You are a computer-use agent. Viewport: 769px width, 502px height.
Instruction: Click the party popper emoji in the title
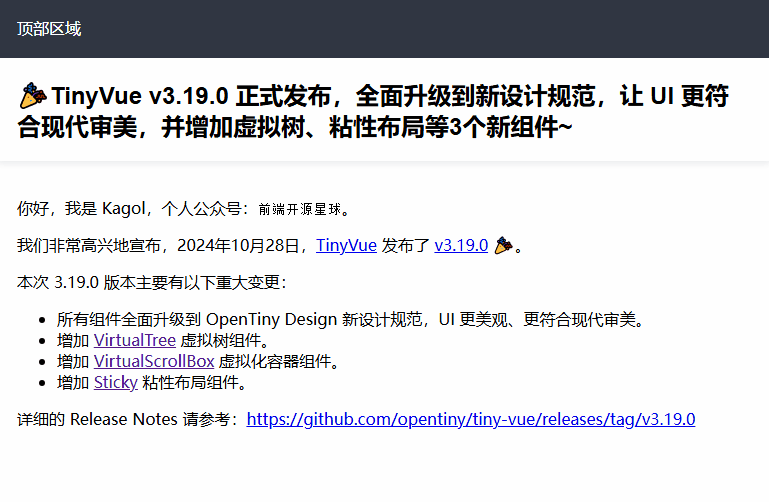[x=33, y=96]
